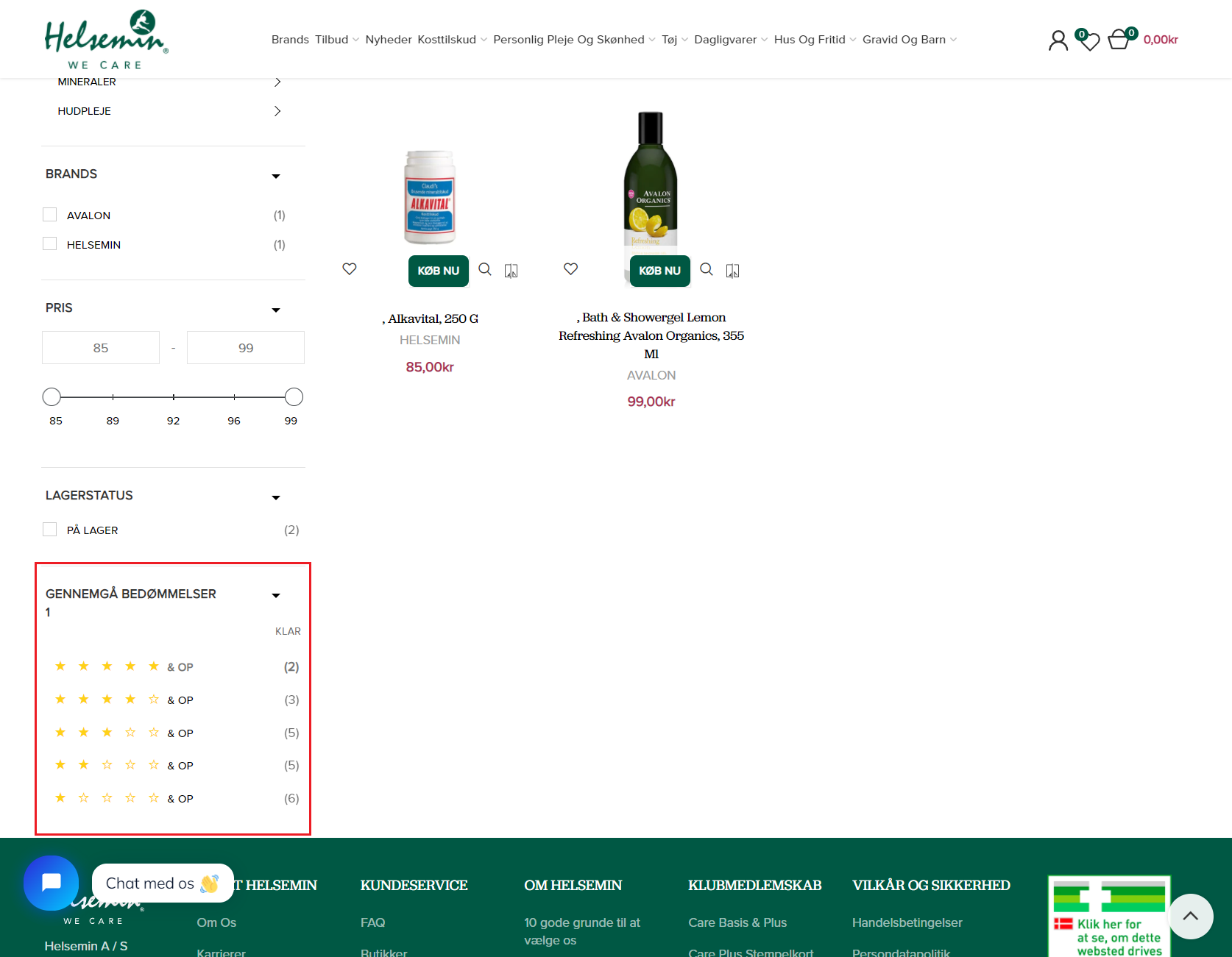
Task: Focus the minimum price field 85
Action: (x=101, y=347)
